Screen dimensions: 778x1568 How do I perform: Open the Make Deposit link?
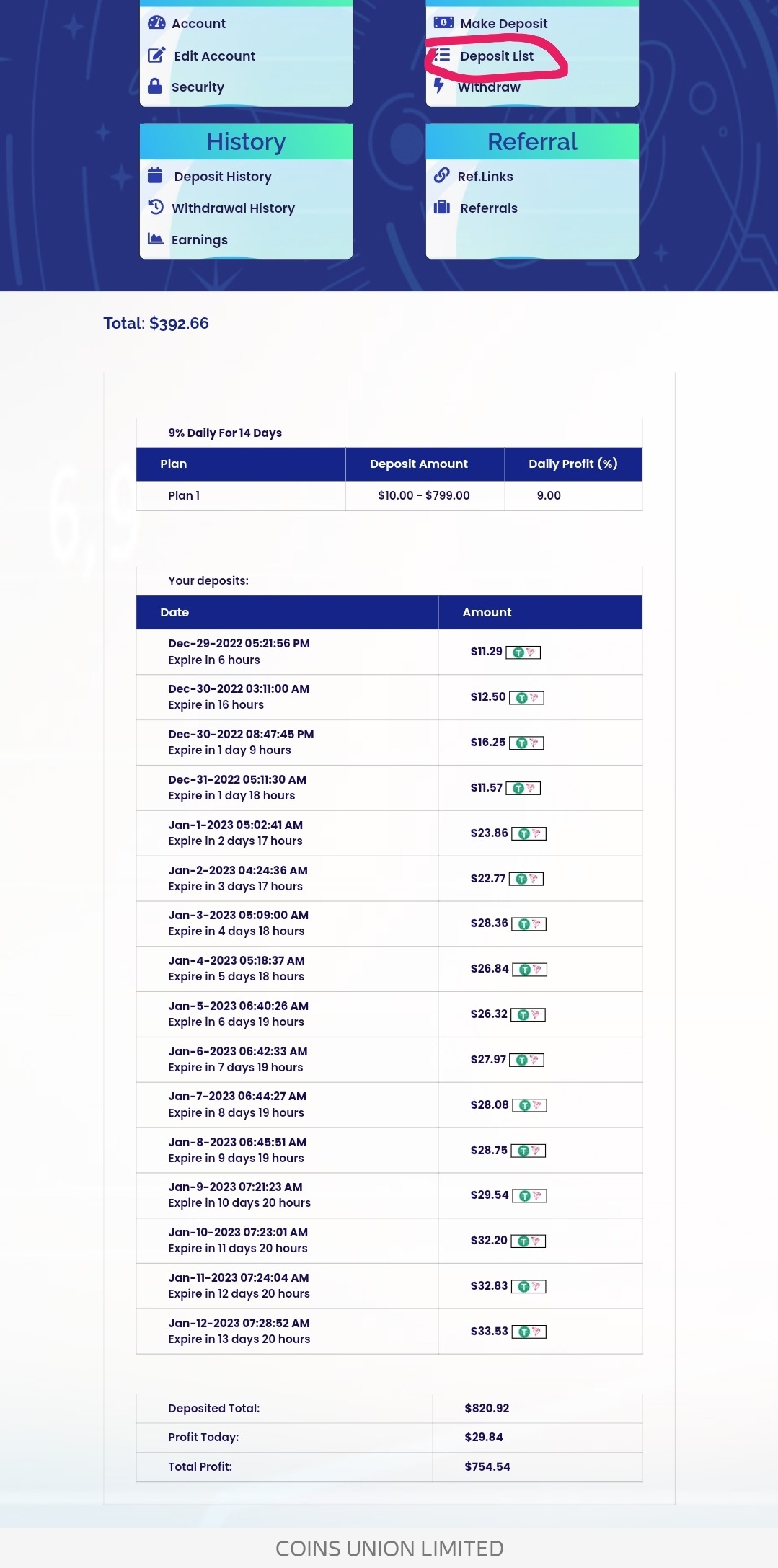point(503,24)
